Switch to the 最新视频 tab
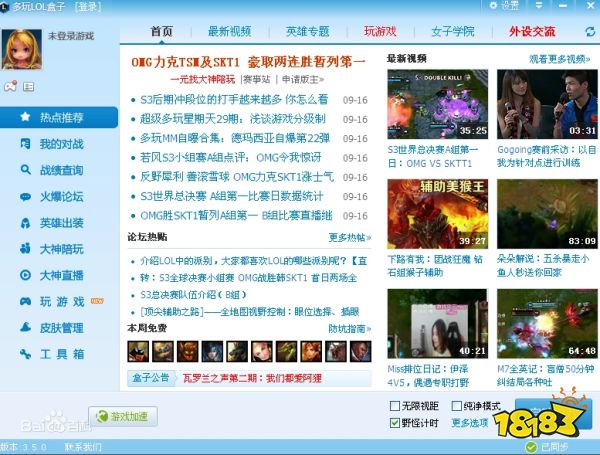 [230, 31]
